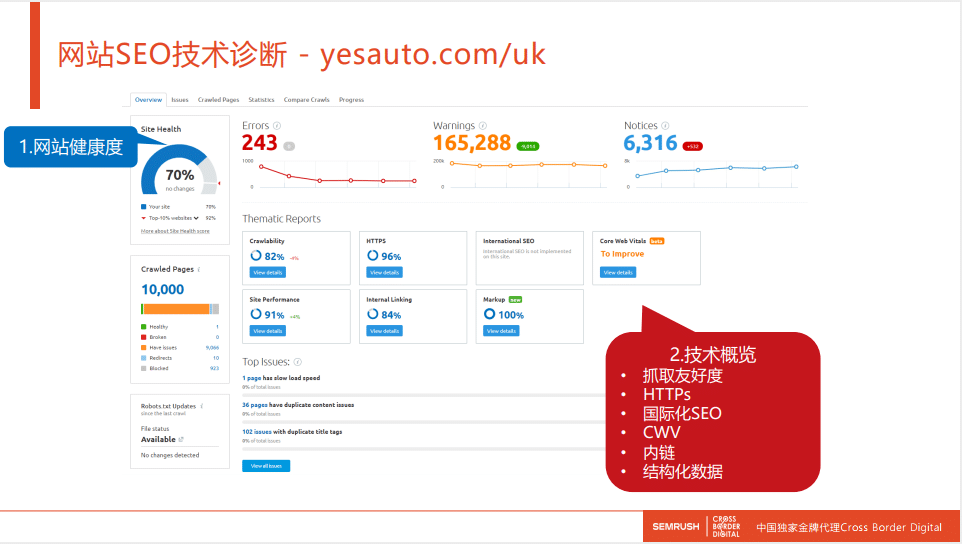This screenshot has width=962, height=544.
Task: Open external link icon next to Available
Action: tap(181, 439)
